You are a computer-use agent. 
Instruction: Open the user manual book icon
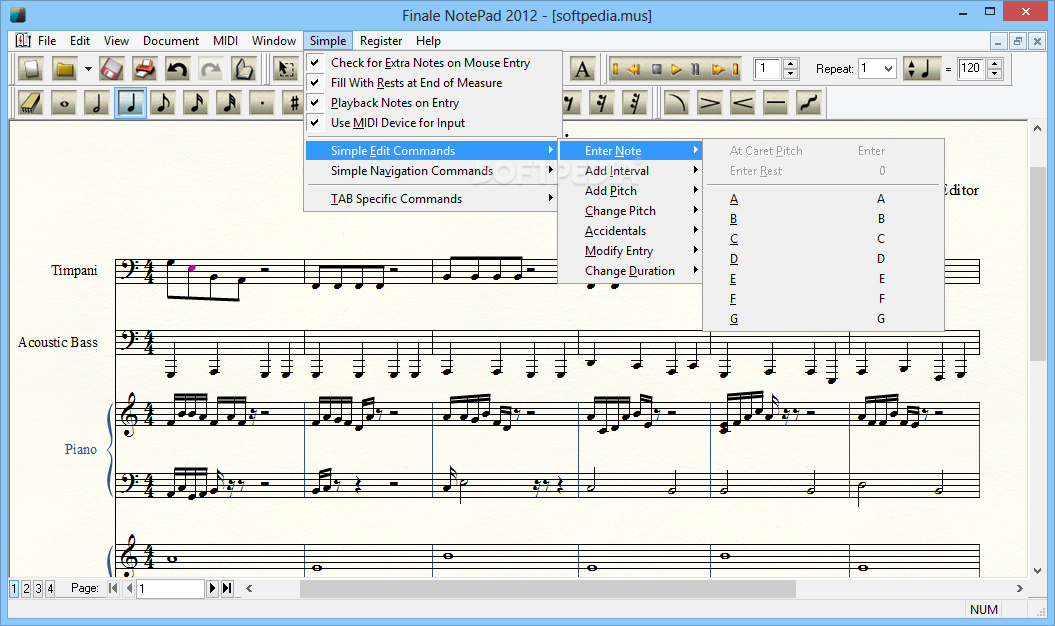pos(243,69)
